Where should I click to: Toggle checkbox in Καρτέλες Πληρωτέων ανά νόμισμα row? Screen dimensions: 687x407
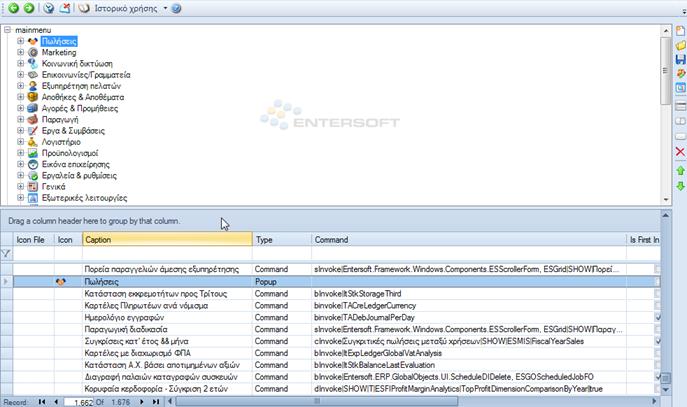pos(658,305)
